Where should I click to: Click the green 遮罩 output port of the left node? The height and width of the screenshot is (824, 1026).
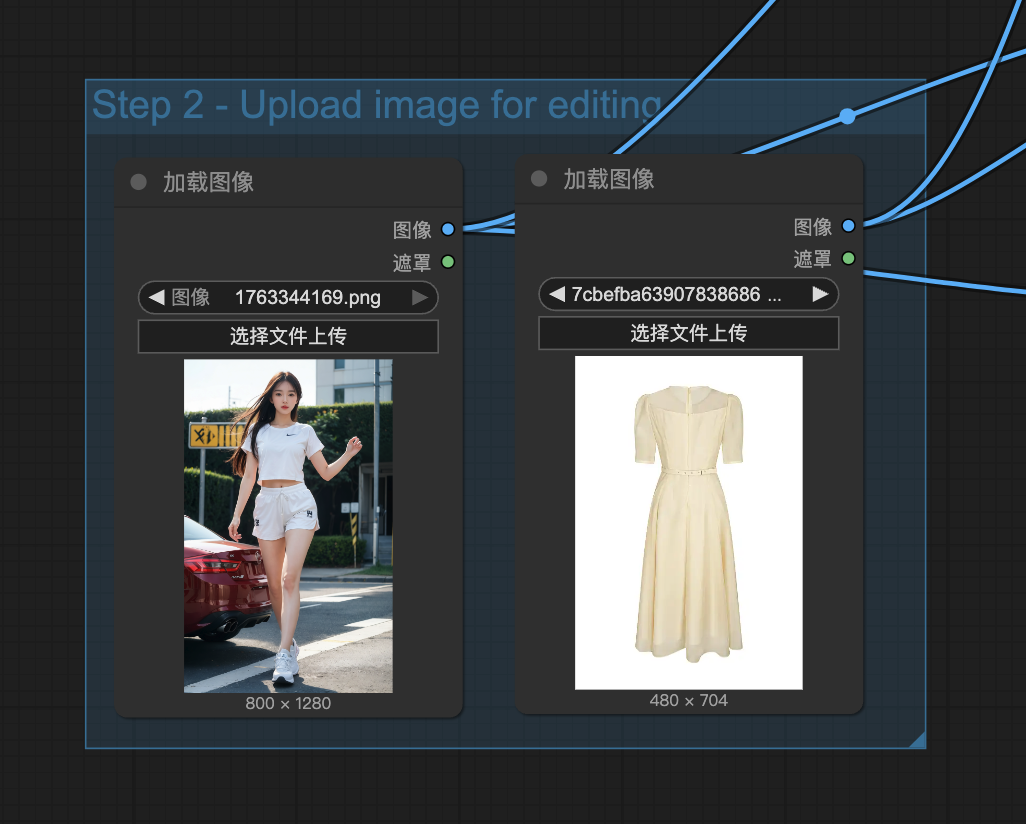coord(448,262)
